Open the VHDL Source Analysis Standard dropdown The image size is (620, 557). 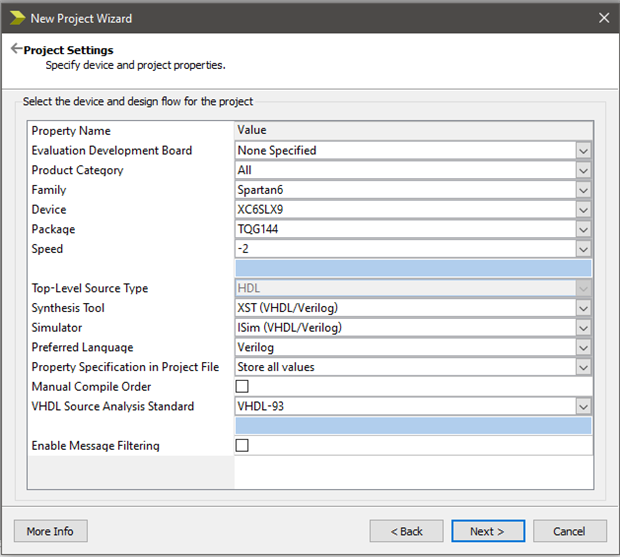pos(583,407)
